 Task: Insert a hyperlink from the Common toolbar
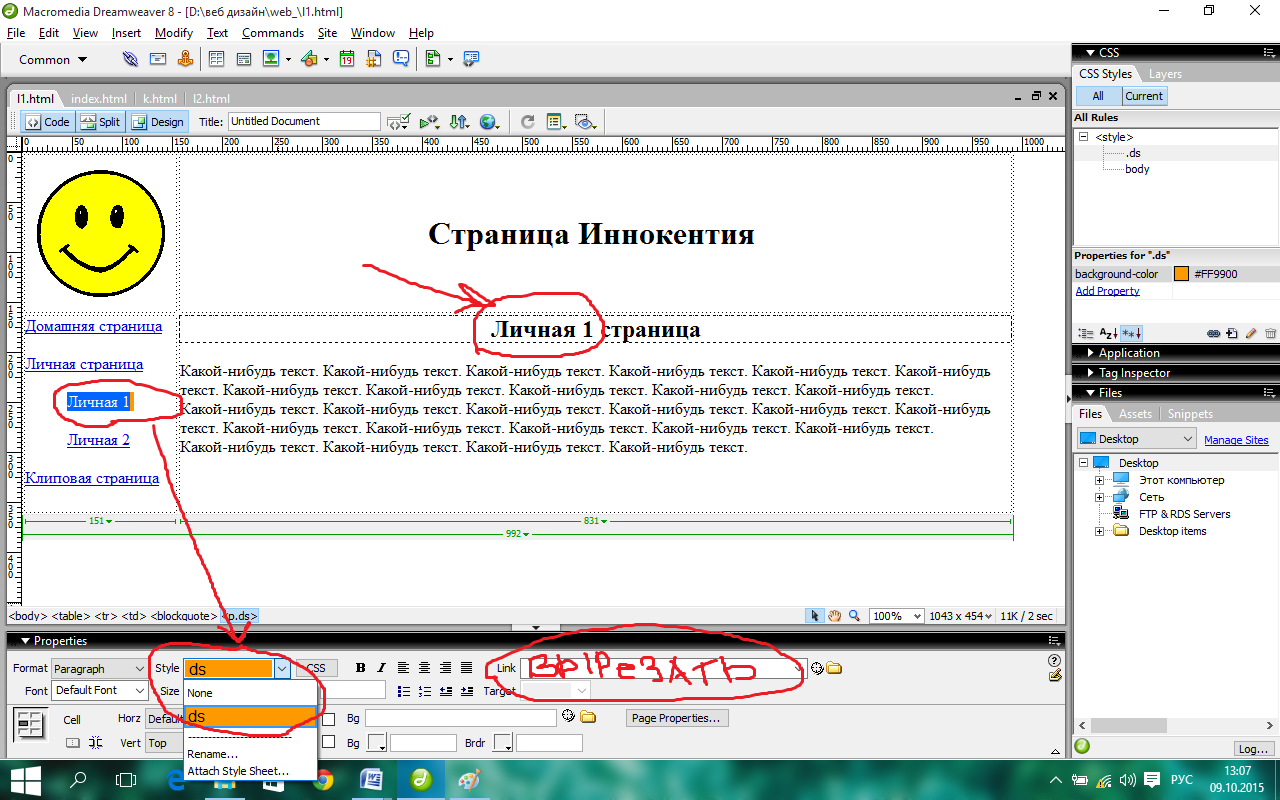131,59
